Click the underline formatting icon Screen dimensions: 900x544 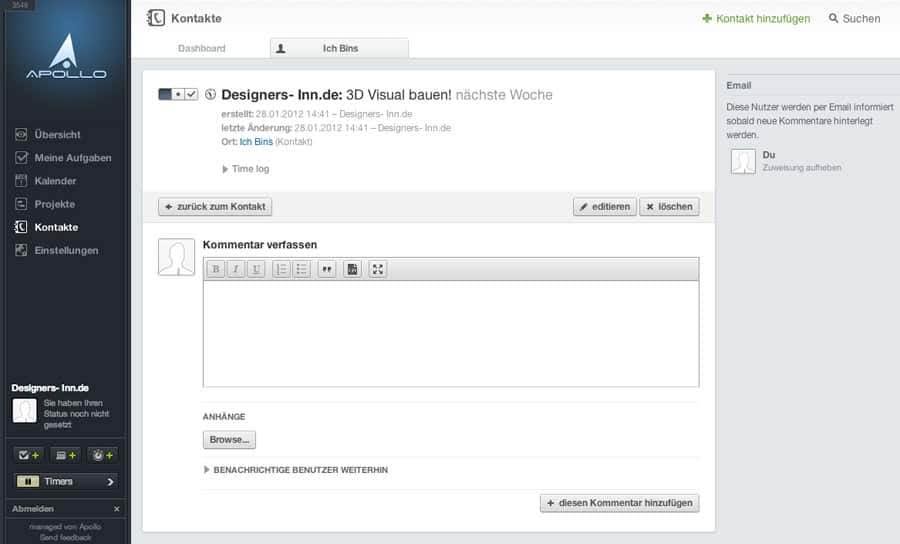256,269
